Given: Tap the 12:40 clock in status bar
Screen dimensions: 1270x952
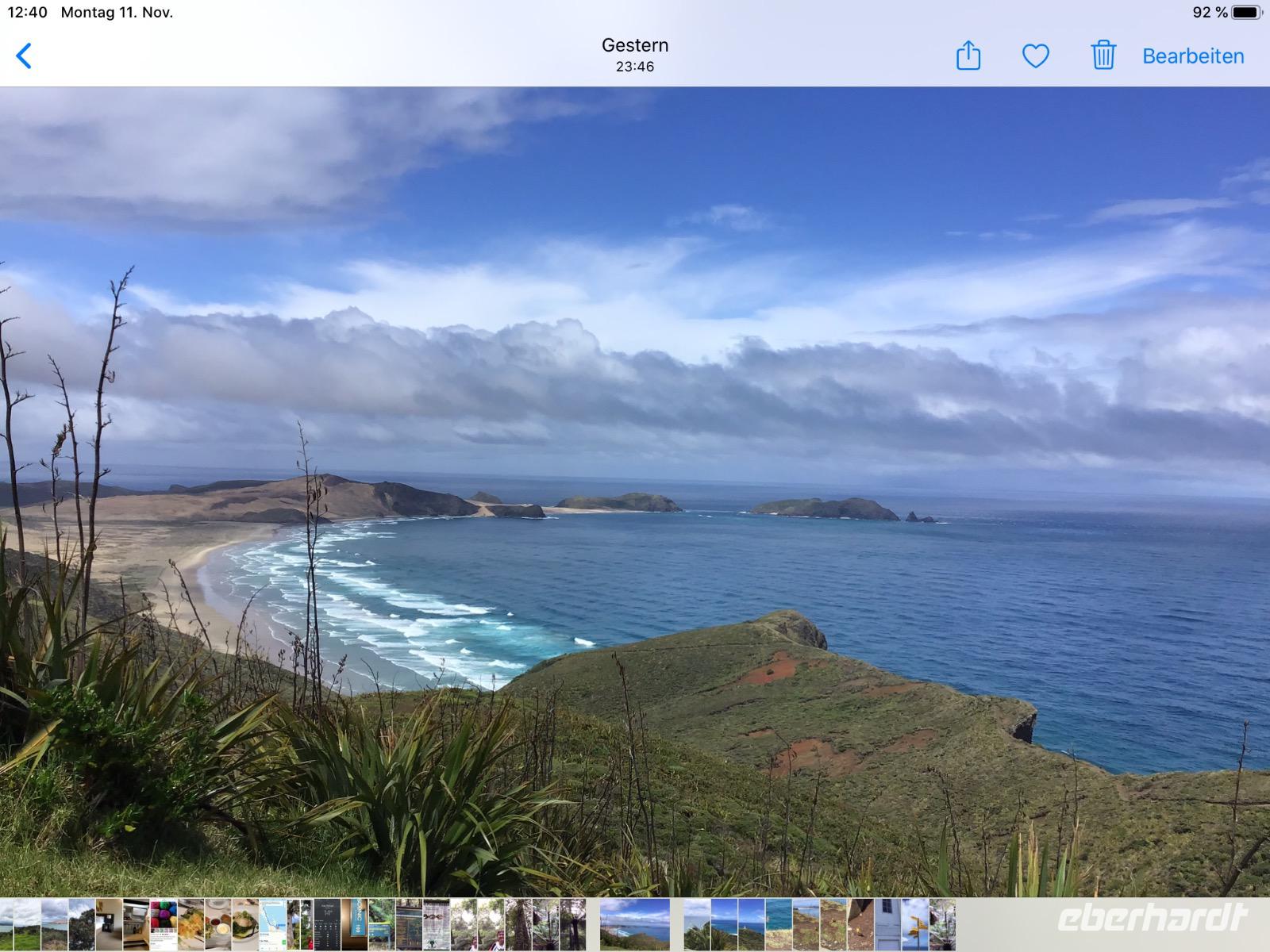Looking at the screenshot, I should [27, 13].
